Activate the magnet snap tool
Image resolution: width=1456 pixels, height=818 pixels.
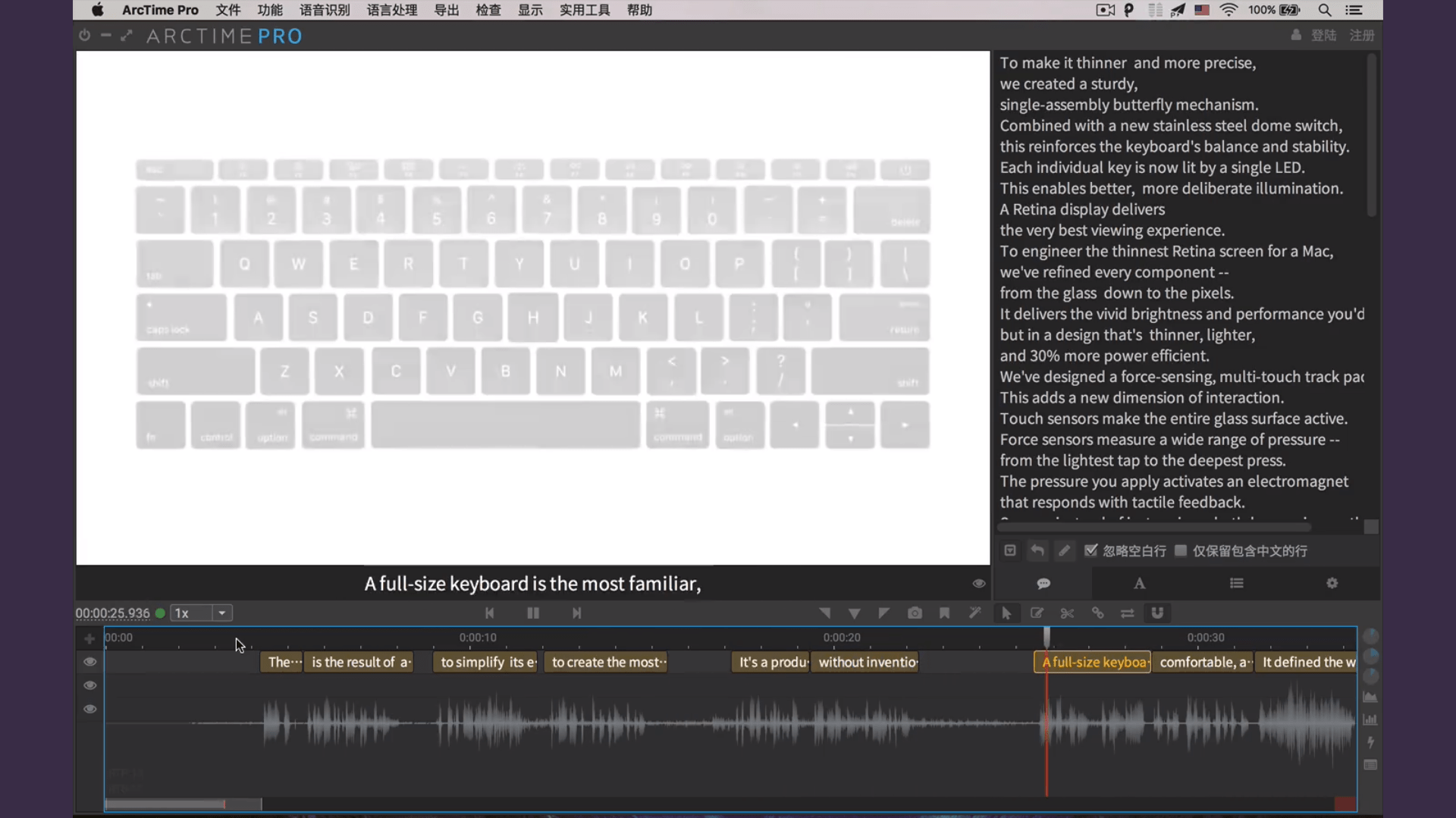coord(1157,613)
